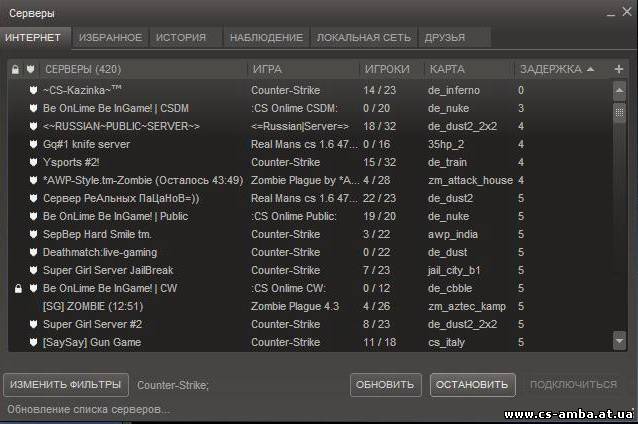Screen dimensions: 638x424
Task: Click shield icon of Be OnLime Public row
Action: pos(34,216)
